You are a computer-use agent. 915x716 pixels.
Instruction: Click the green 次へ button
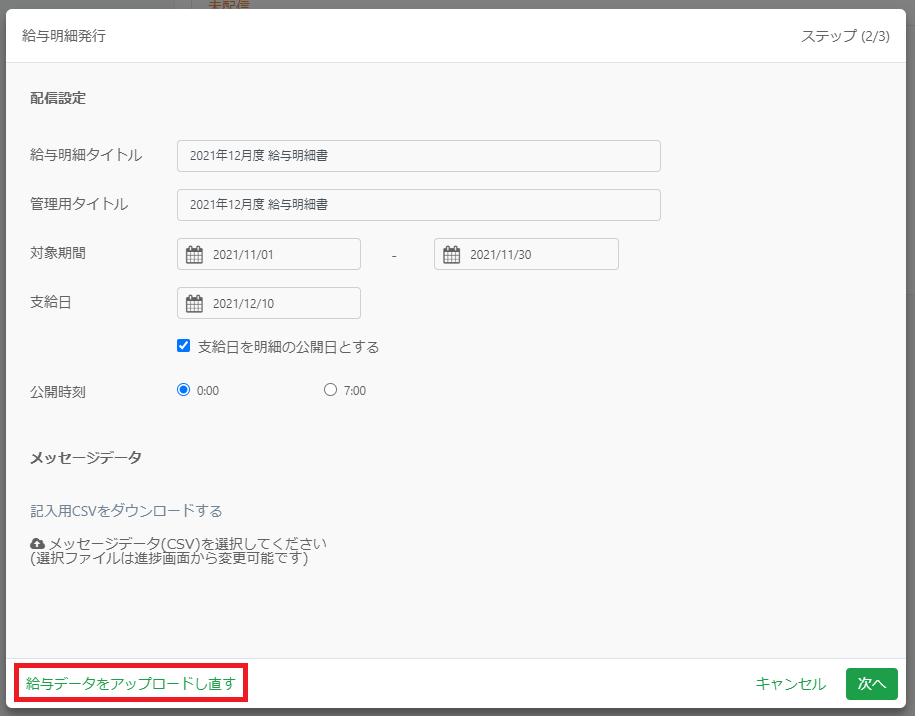point(872,683)
